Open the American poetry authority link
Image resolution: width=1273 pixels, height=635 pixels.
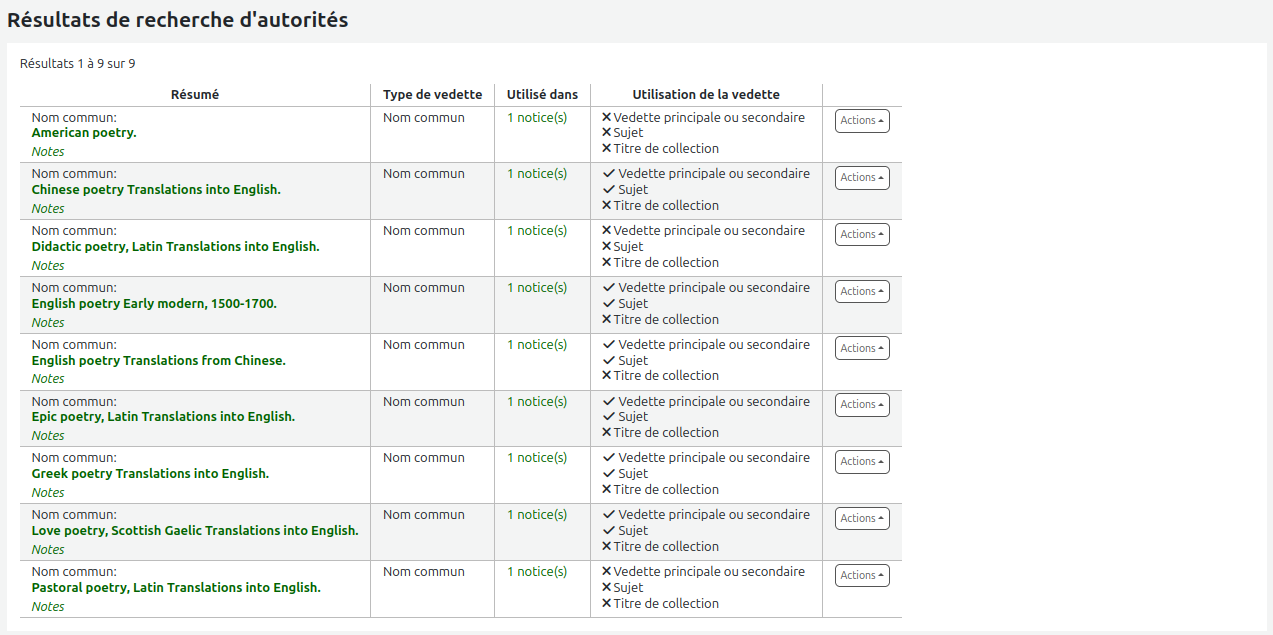click(x=84, y=133)
